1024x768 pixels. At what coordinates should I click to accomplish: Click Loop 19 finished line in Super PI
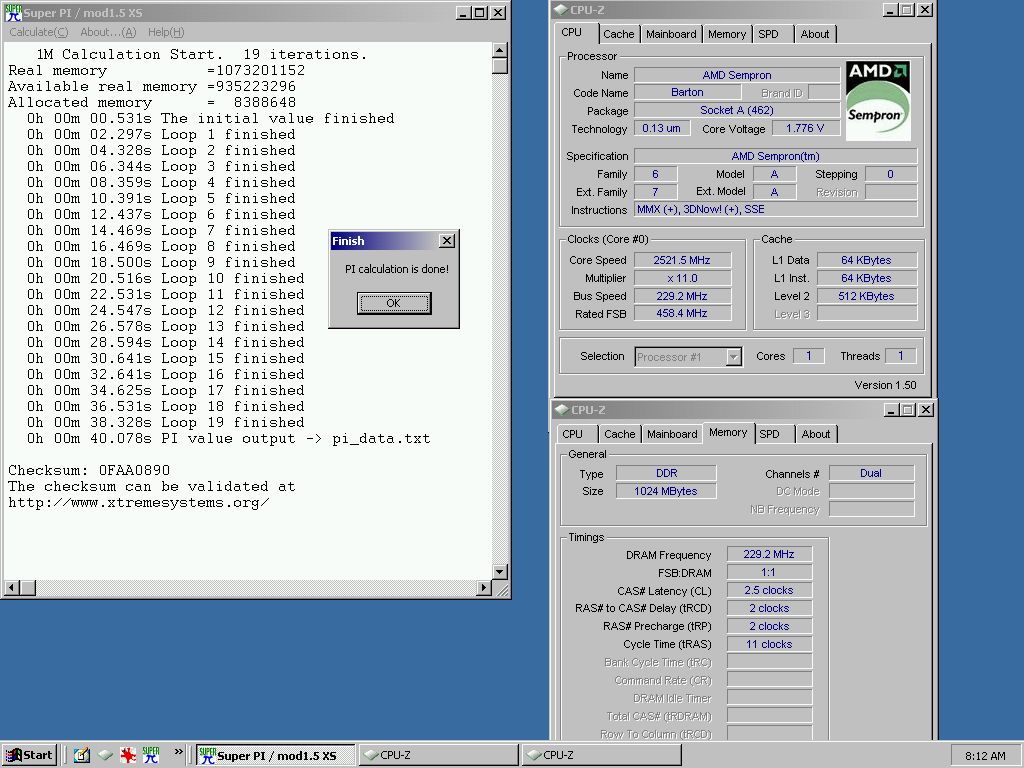[165, 422]
